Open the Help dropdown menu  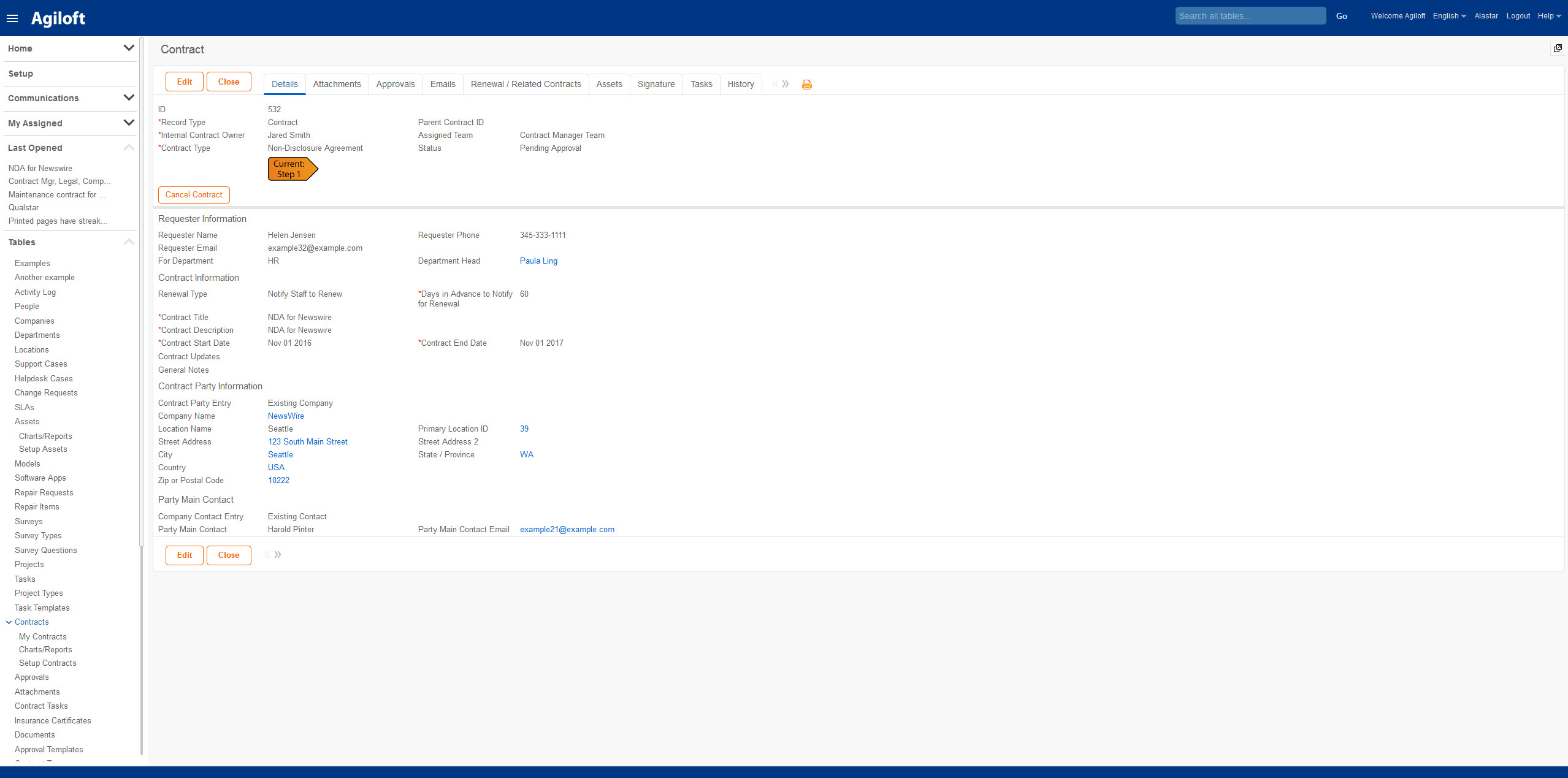[1549, 16]
